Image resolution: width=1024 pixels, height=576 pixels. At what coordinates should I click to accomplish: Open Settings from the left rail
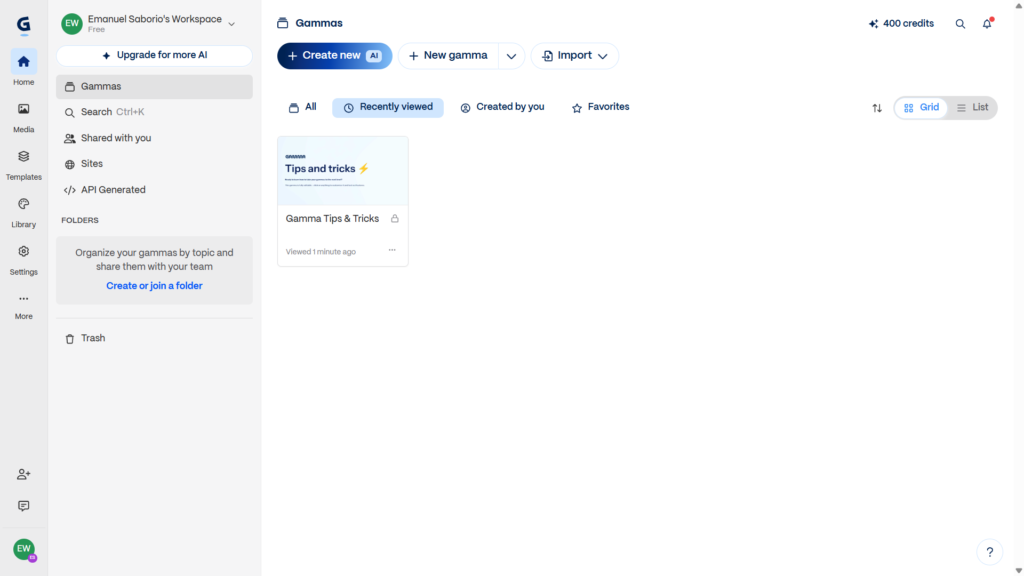pyautogui.click(x=24, y=260)
